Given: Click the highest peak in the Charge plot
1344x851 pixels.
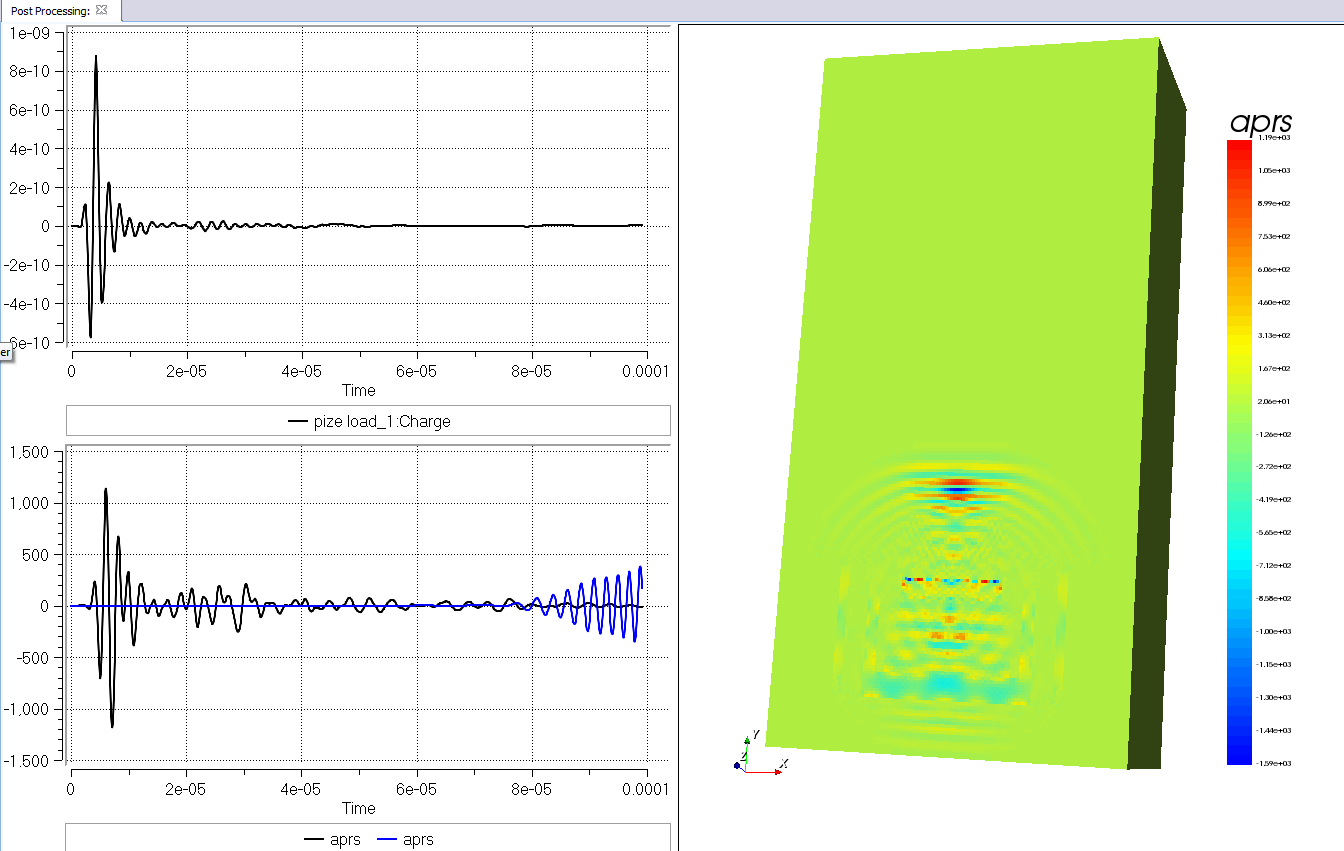Looking at the screenshot, I should (96, 57).
